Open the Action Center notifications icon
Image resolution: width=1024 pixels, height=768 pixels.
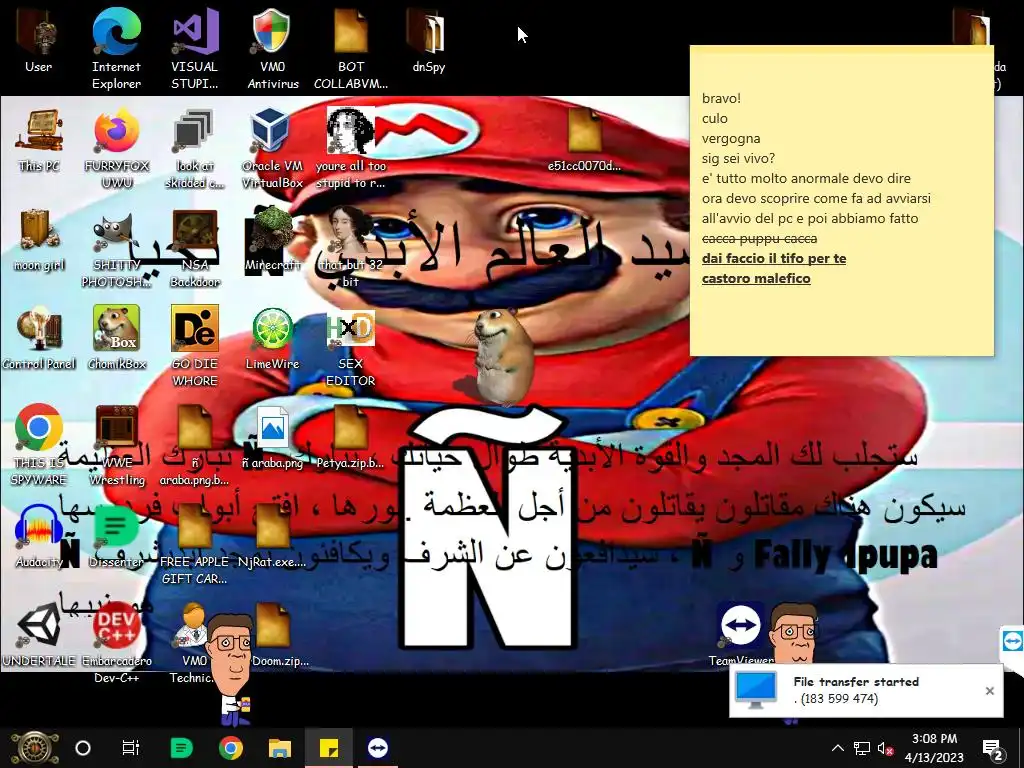tap(993, 750)
